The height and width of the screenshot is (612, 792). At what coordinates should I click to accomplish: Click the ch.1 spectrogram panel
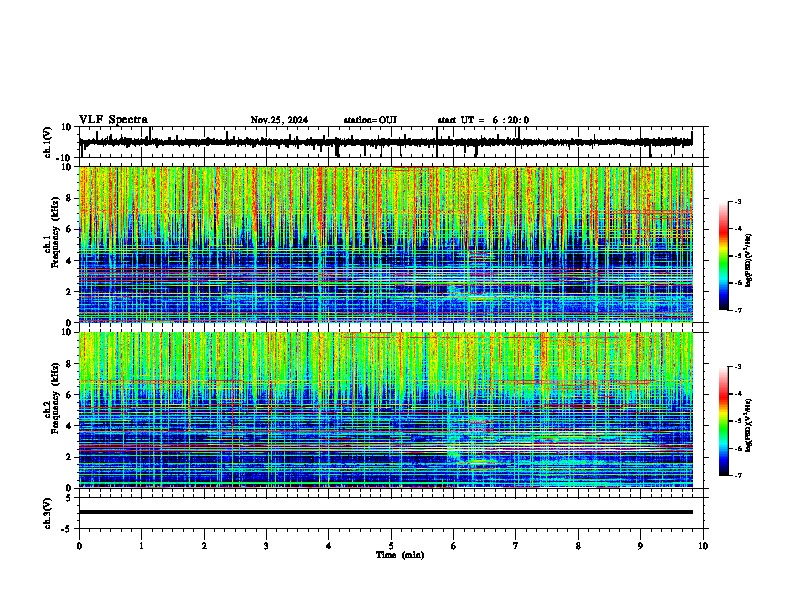coord(386,244)
